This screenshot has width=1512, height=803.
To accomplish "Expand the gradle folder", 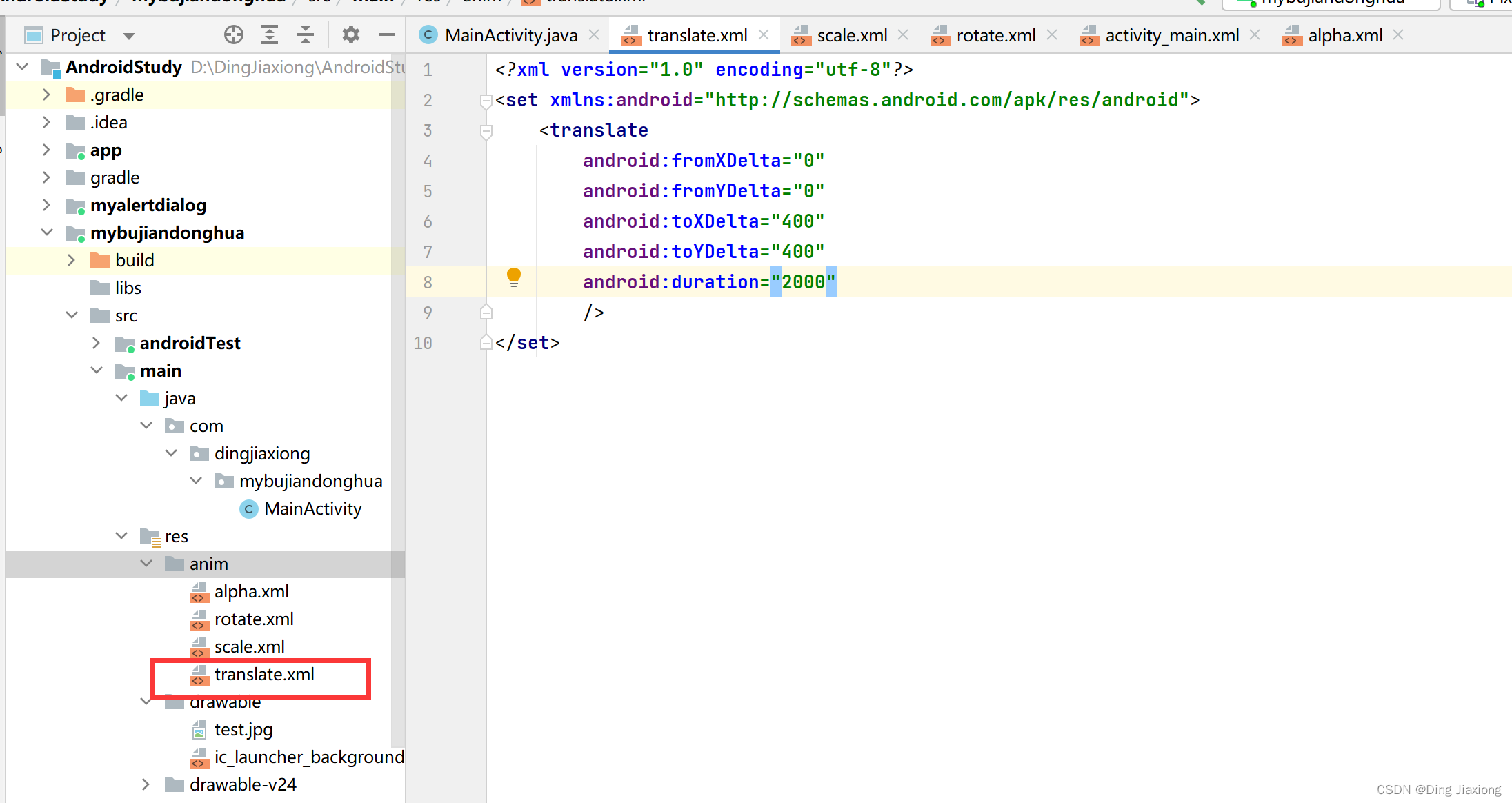I will [x=47, y=177].
